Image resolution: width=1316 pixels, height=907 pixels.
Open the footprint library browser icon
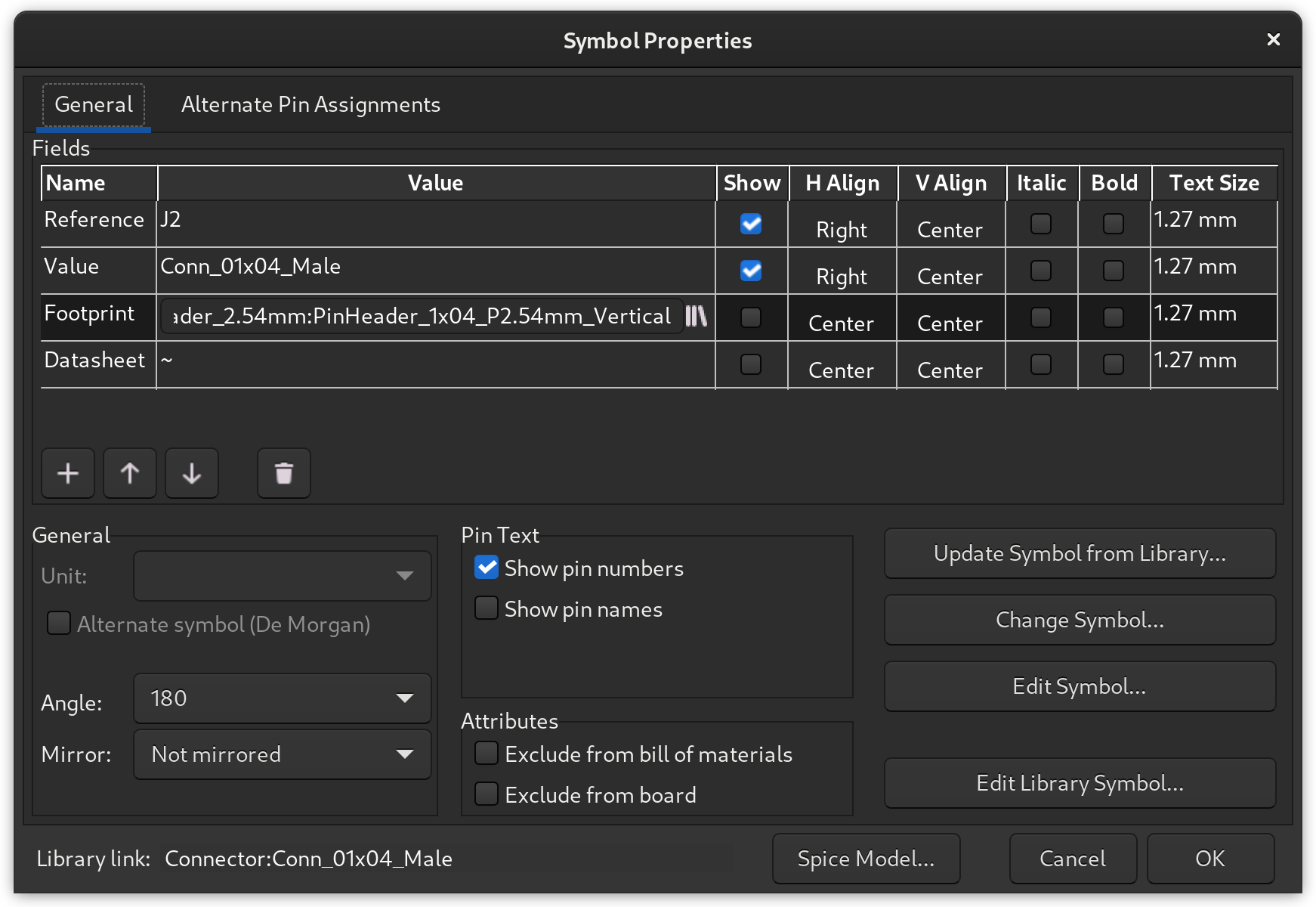pyautogui.click(x=696, y=316)
